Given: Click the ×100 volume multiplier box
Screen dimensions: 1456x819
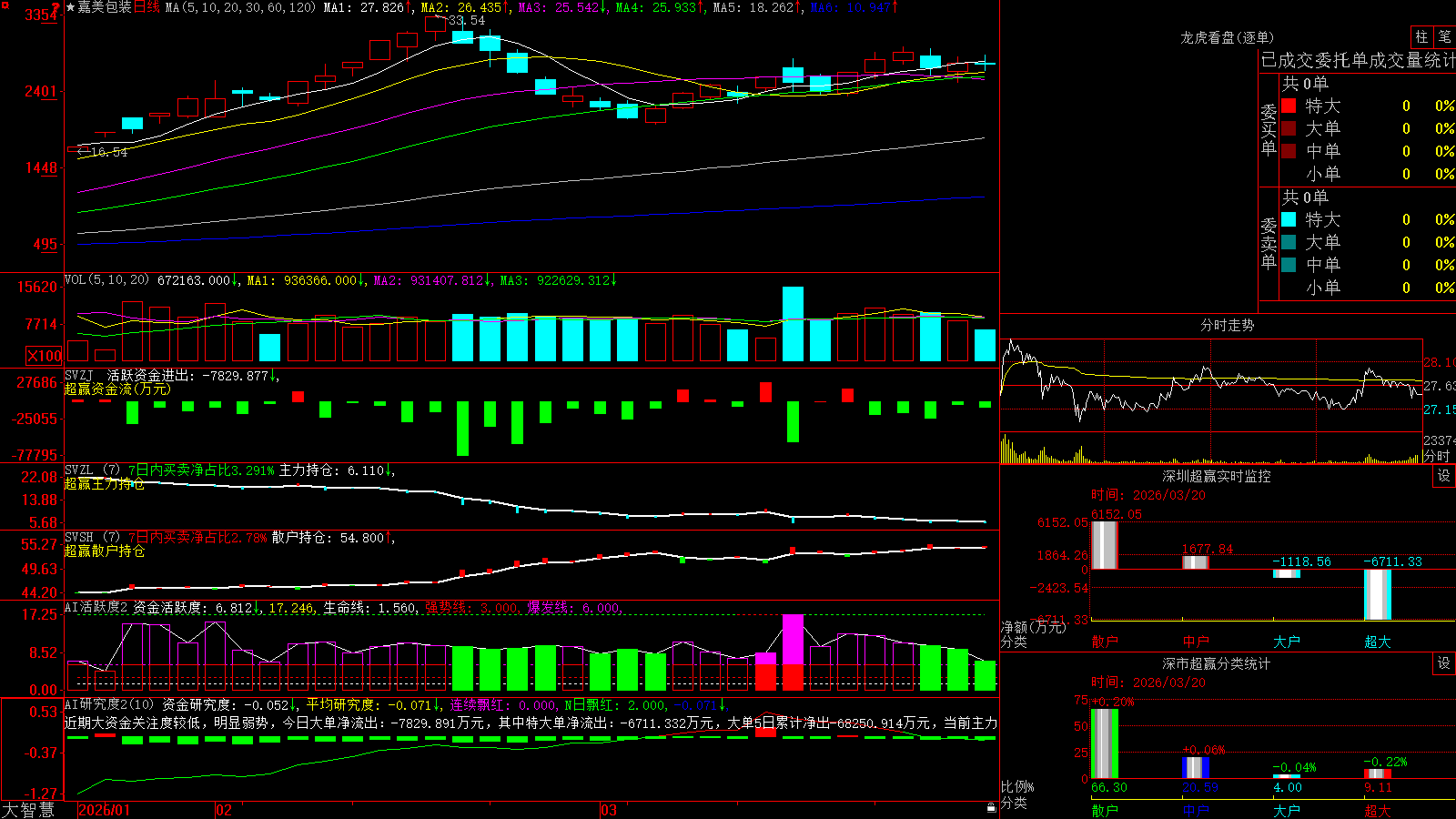Looking at the screenshot, I should pos(45,356).
